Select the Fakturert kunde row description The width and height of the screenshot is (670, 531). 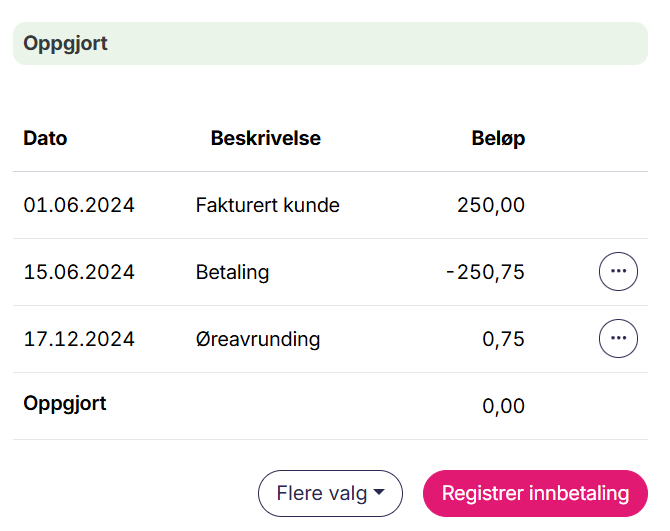[267, 206]
